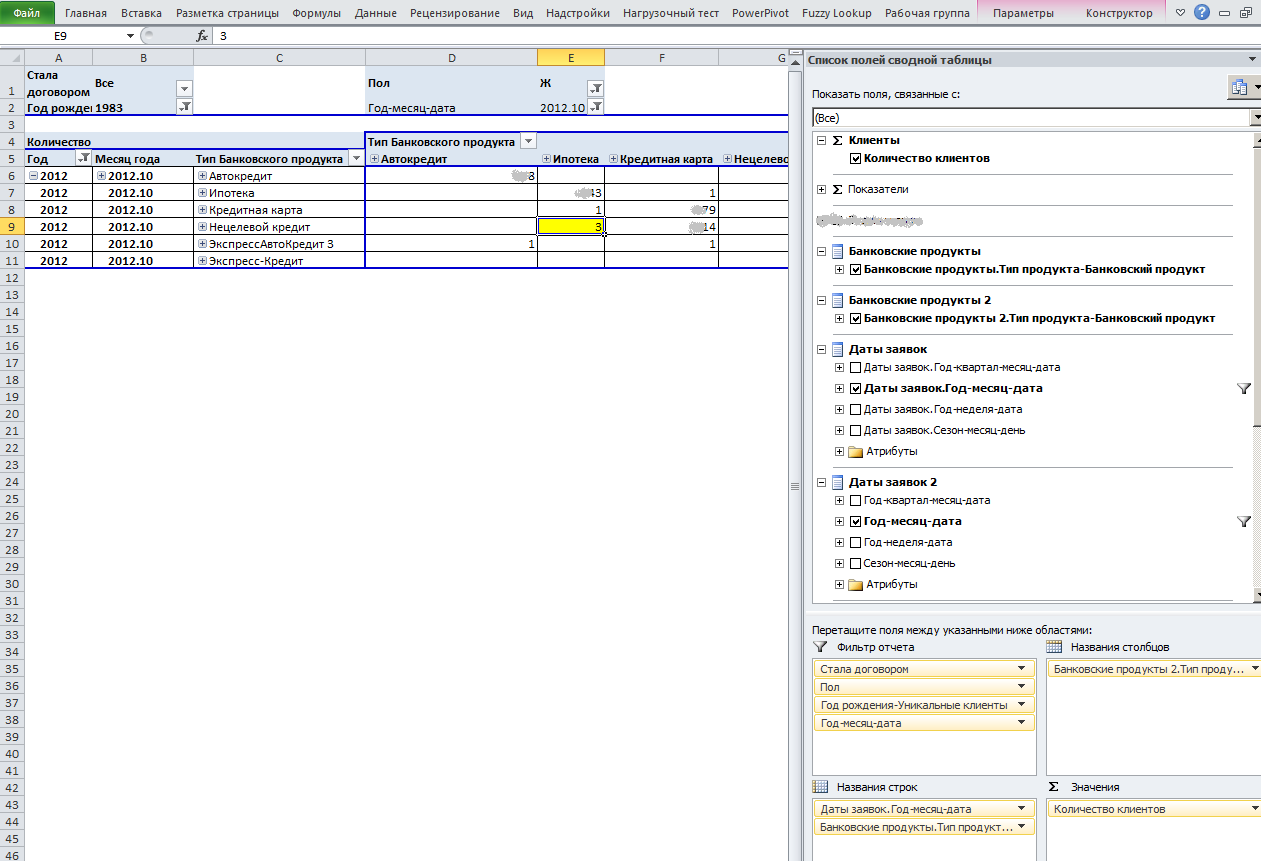The height and width of the screenshot is (861, 1261).
Task: Click filter button for Пол value Ж
Action: [x=595, y=88]
